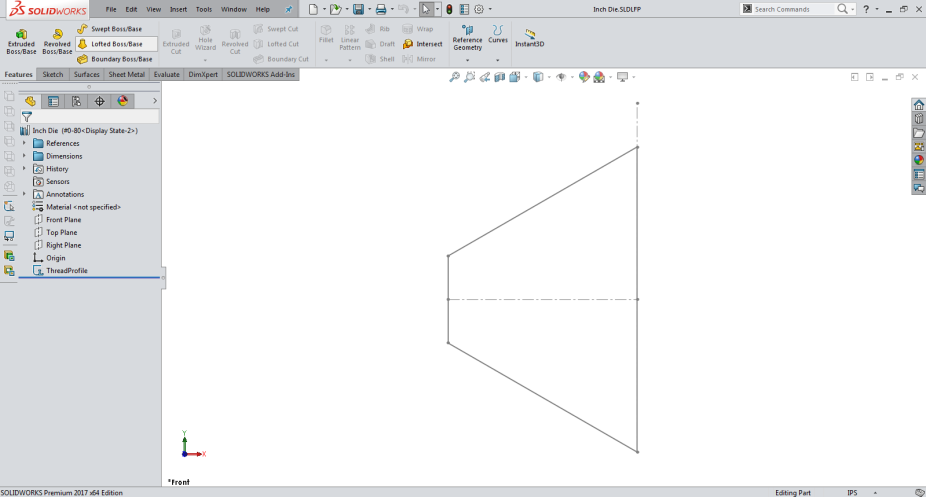Open the File menu

pos(111,9)
